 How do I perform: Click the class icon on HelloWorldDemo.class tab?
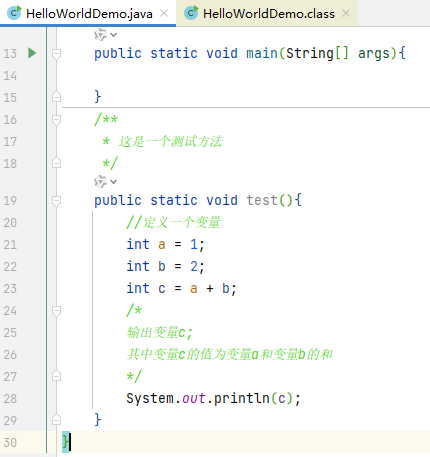tap(191, 13)
